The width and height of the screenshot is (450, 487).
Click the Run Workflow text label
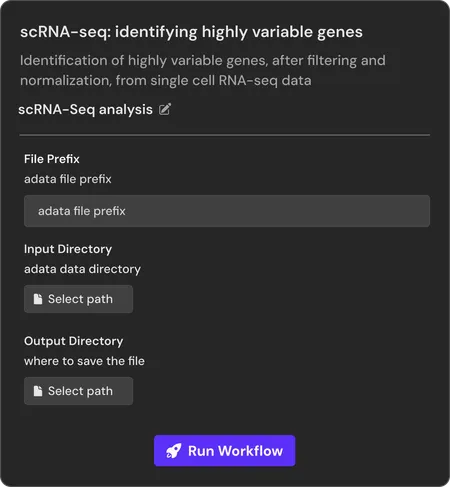[x=235, y=451]
